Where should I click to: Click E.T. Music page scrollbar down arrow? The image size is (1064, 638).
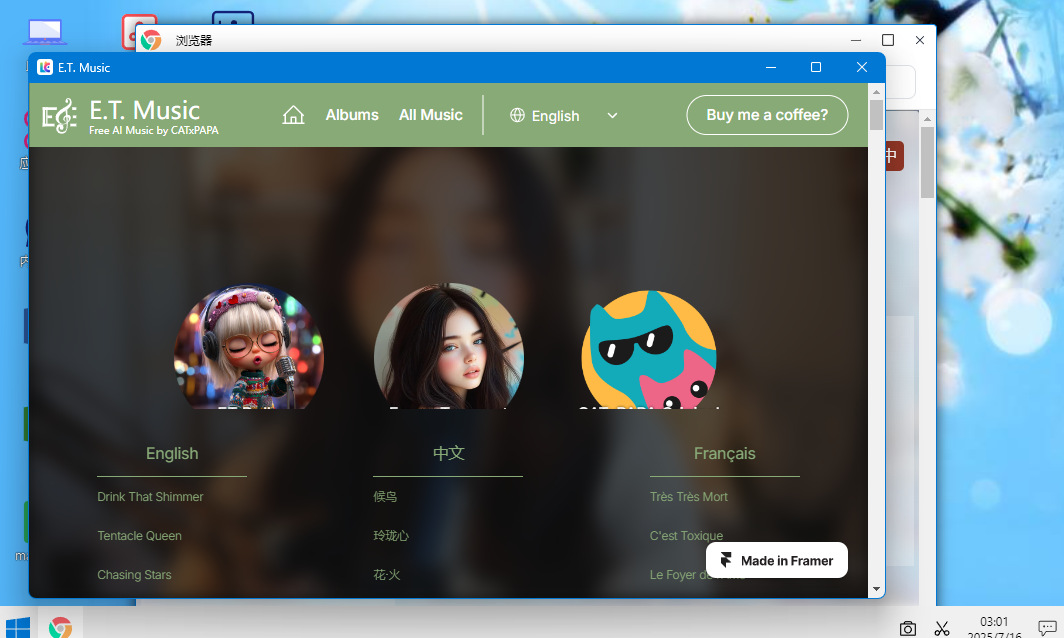coord(876,589)
